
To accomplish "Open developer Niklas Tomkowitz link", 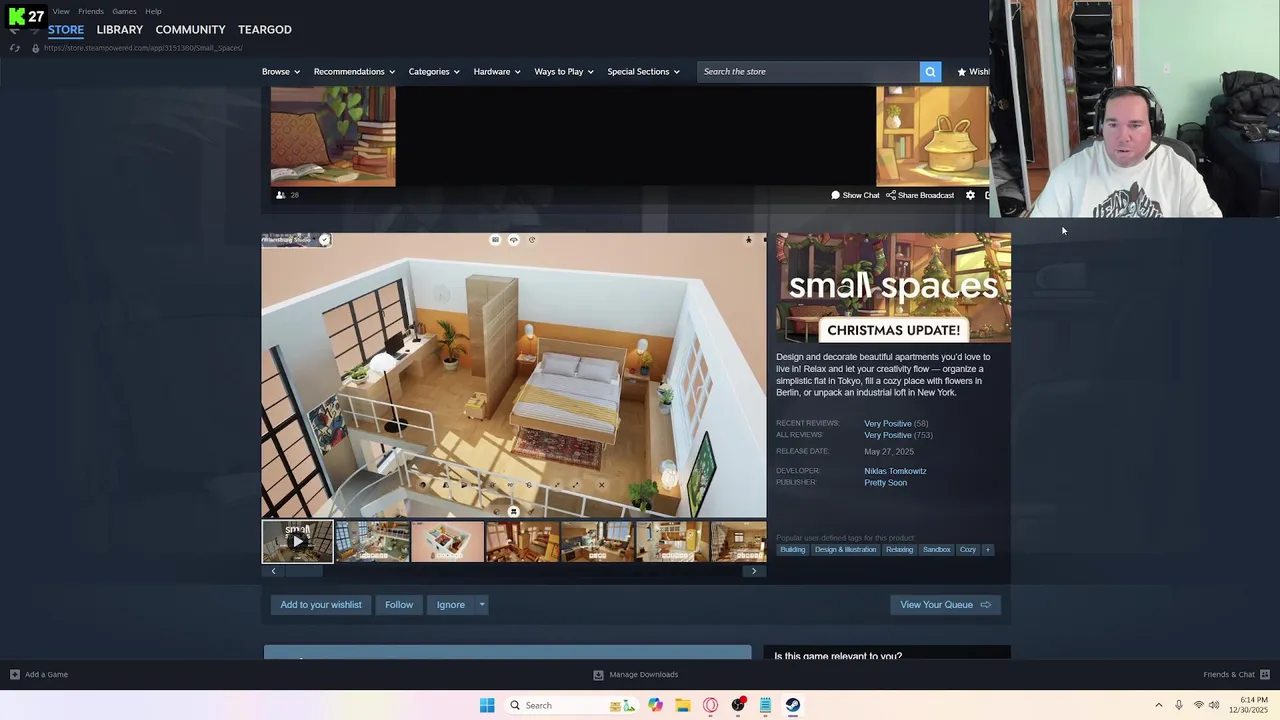I will 895,471.
